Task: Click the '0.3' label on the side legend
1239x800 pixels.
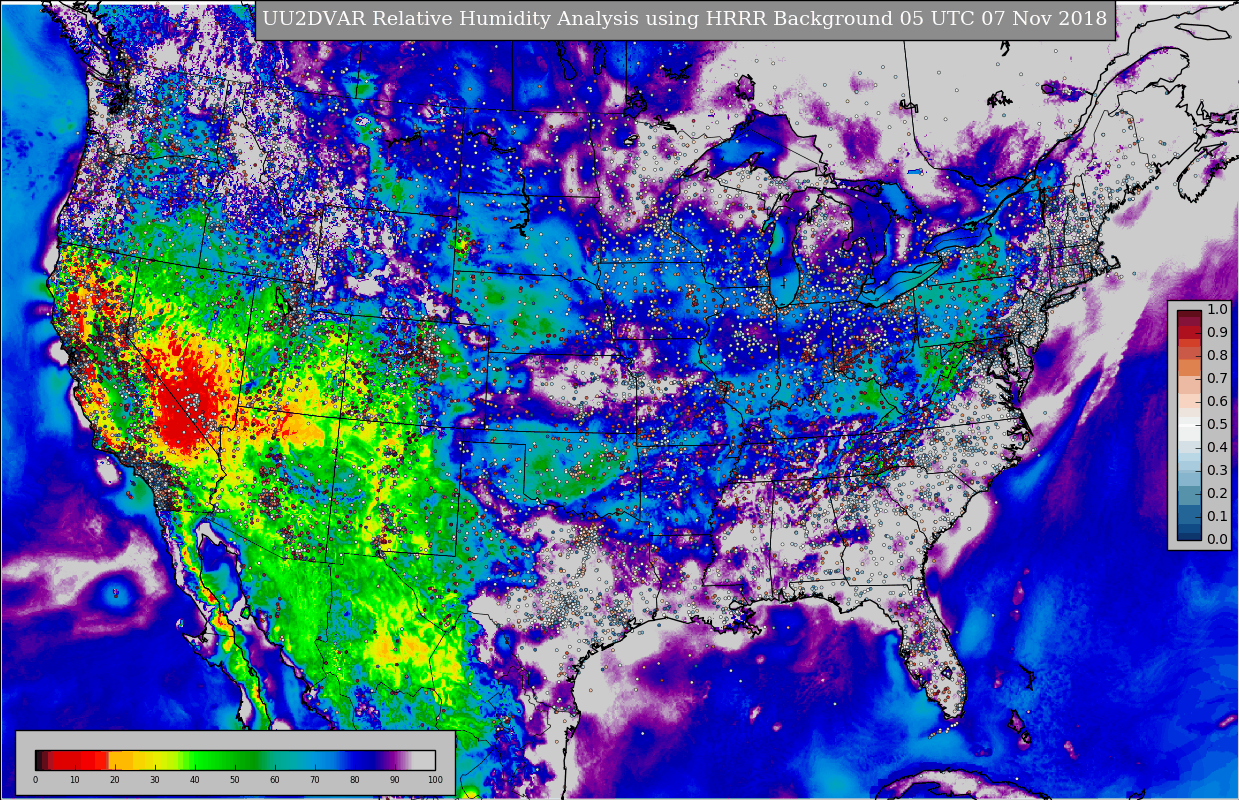Action: point(1217,470)
